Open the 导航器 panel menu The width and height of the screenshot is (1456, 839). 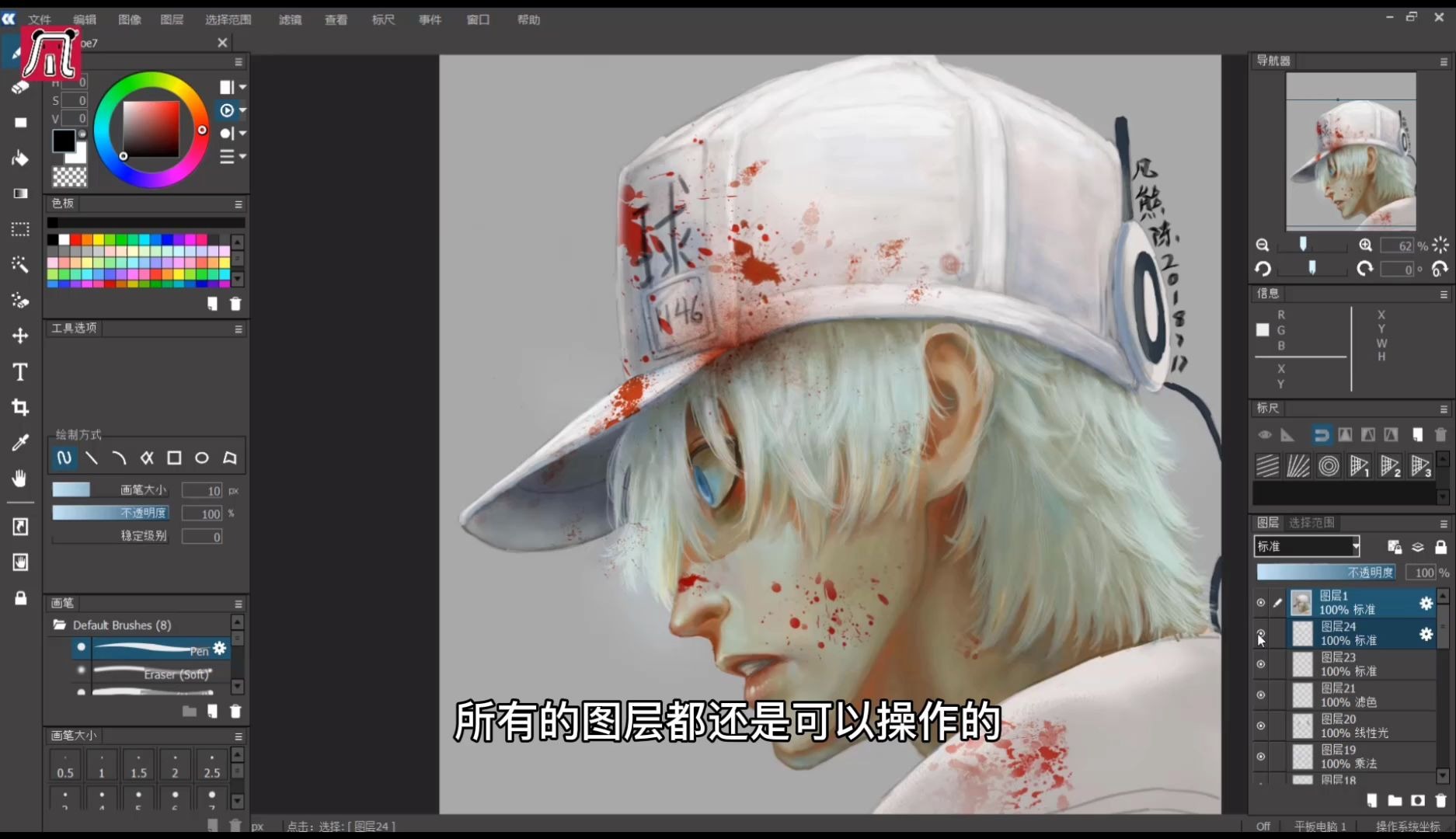tap(1444, 61)
